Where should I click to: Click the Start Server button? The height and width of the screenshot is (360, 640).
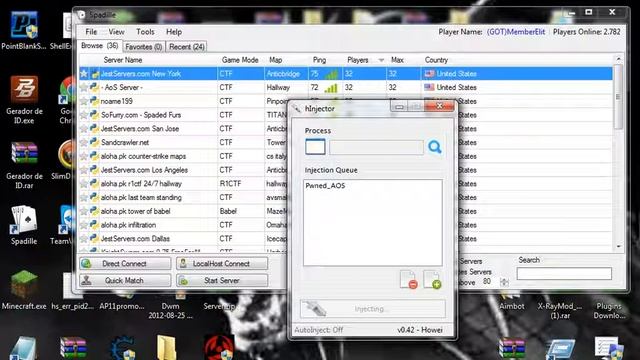click(x=222, y=280)
